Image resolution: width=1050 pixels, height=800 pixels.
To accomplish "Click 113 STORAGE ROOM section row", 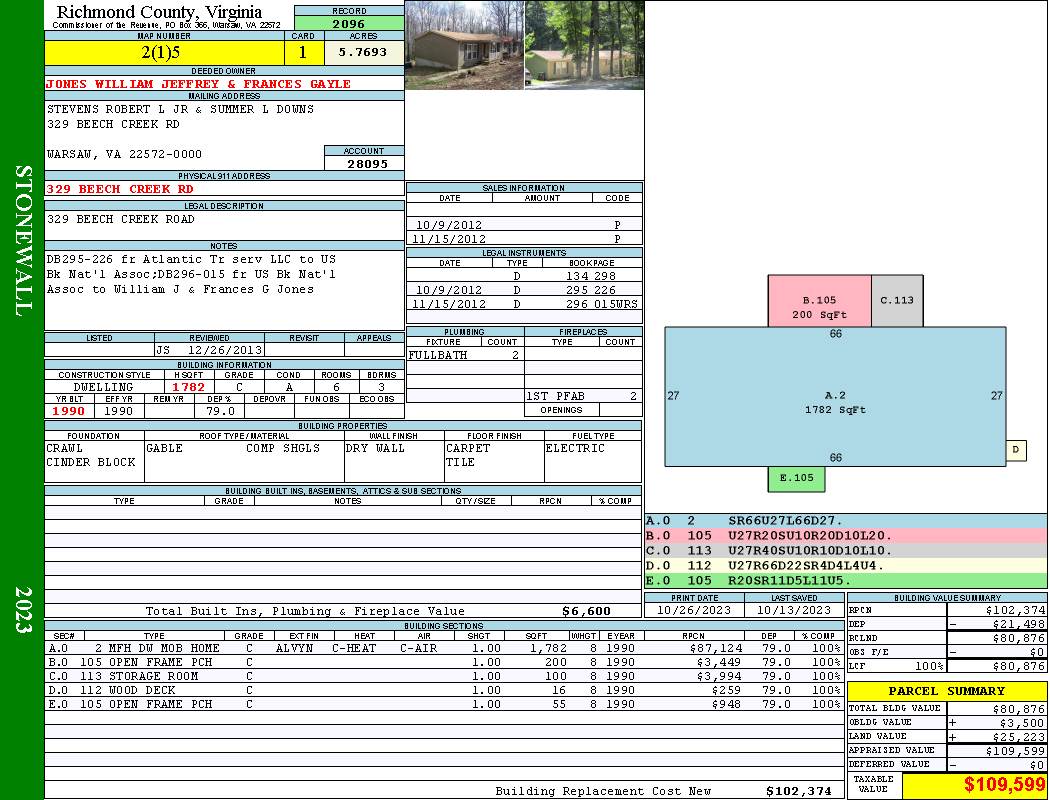I will click(x=443, y=676).
